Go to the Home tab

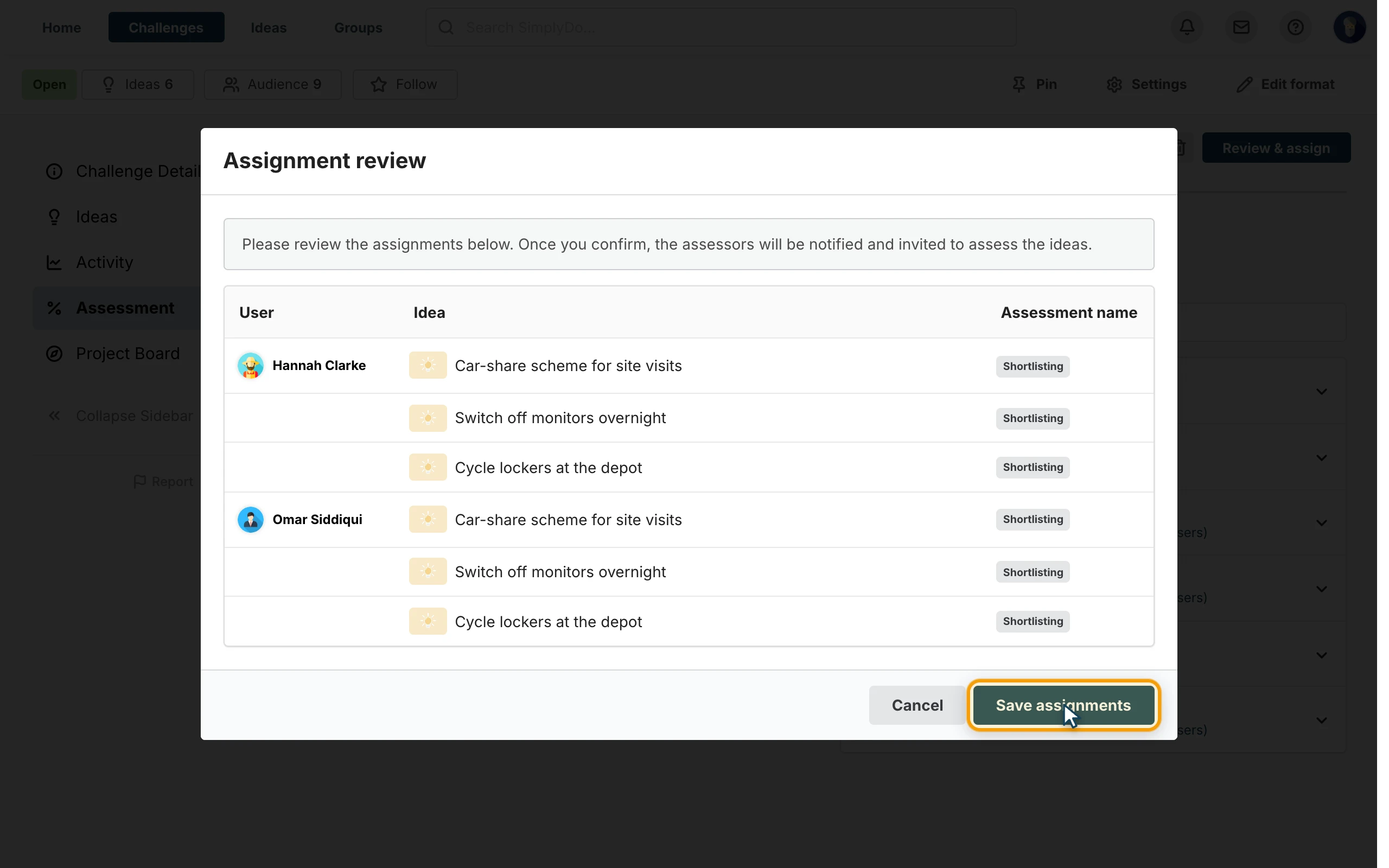[x=61, y=27]
